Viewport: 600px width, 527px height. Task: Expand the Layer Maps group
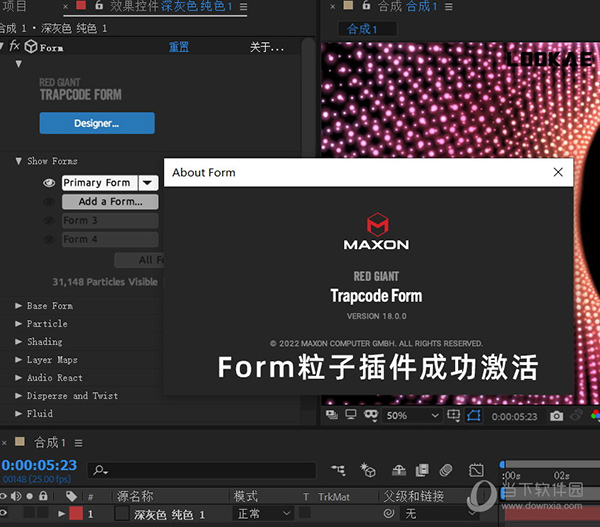18,359
